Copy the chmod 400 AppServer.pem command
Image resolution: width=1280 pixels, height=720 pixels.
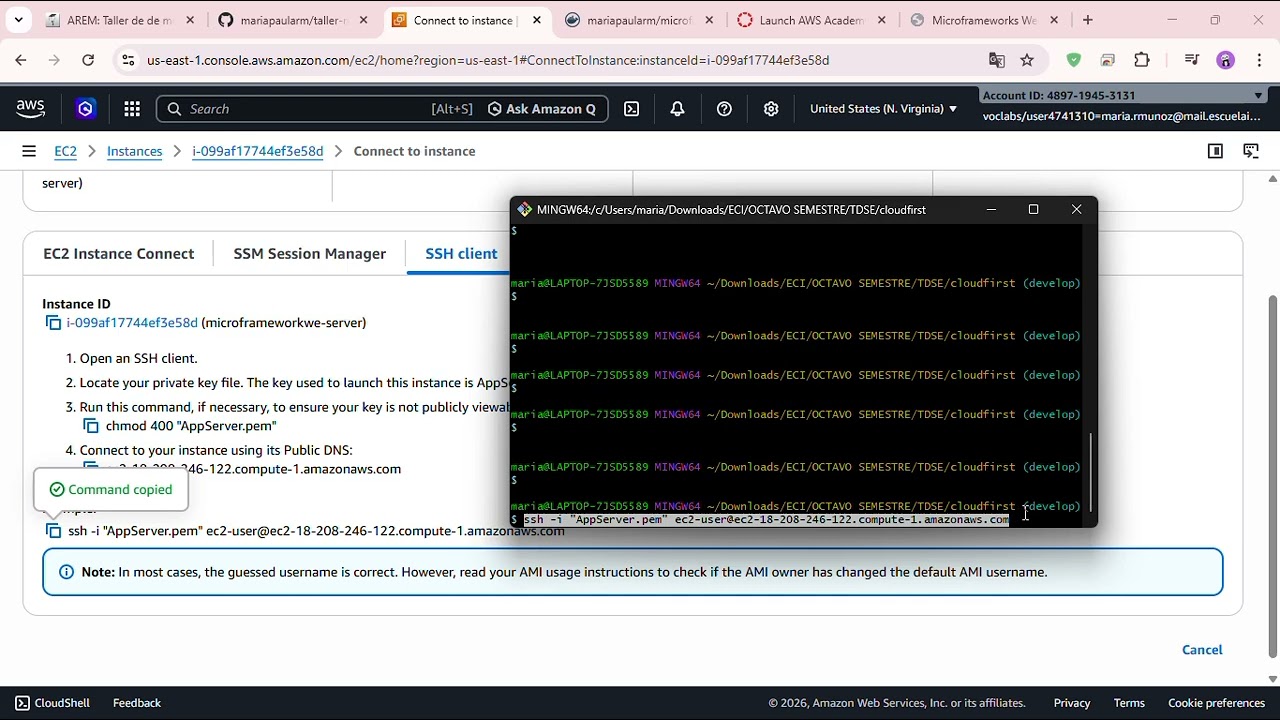click(91, 426)
